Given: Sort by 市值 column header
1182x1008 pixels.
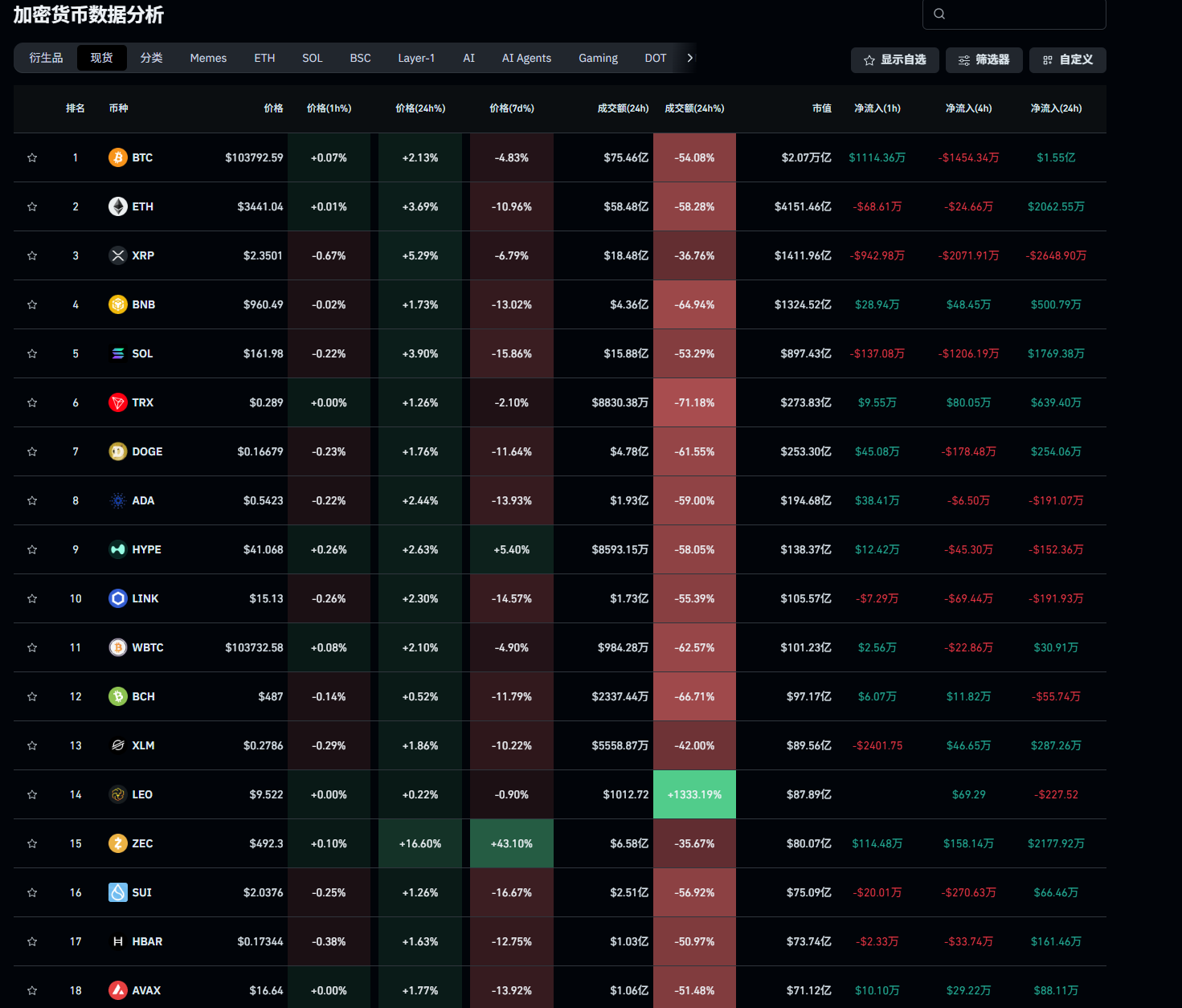Looking at the screenshot, I should pos(821,108).
